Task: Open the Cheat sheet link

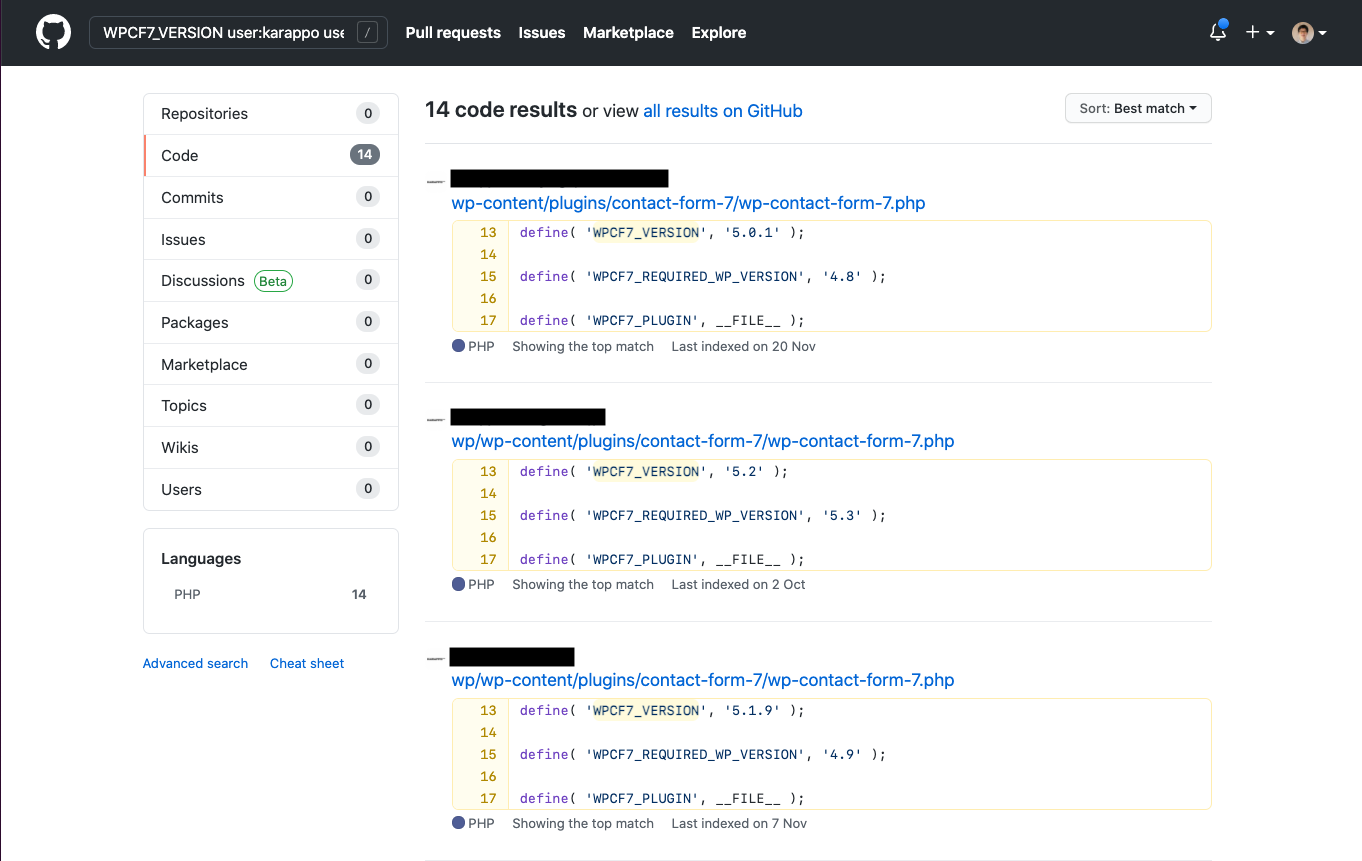Action: point(307,663)
